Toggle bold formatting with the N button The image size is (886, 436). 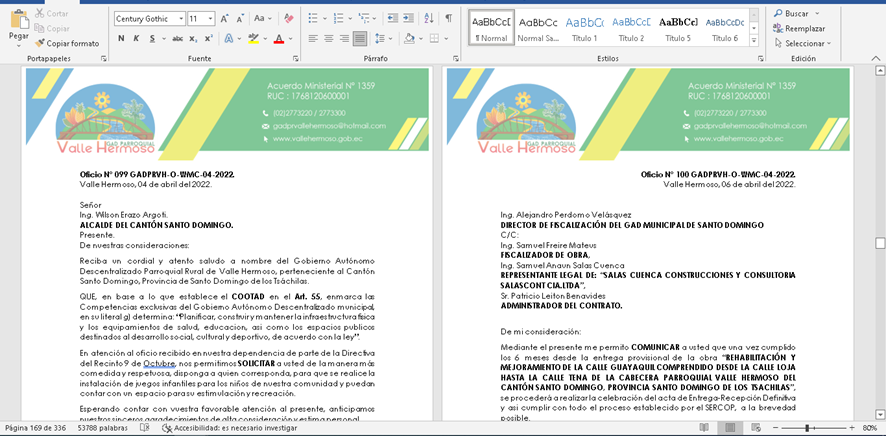click(121, 39)
